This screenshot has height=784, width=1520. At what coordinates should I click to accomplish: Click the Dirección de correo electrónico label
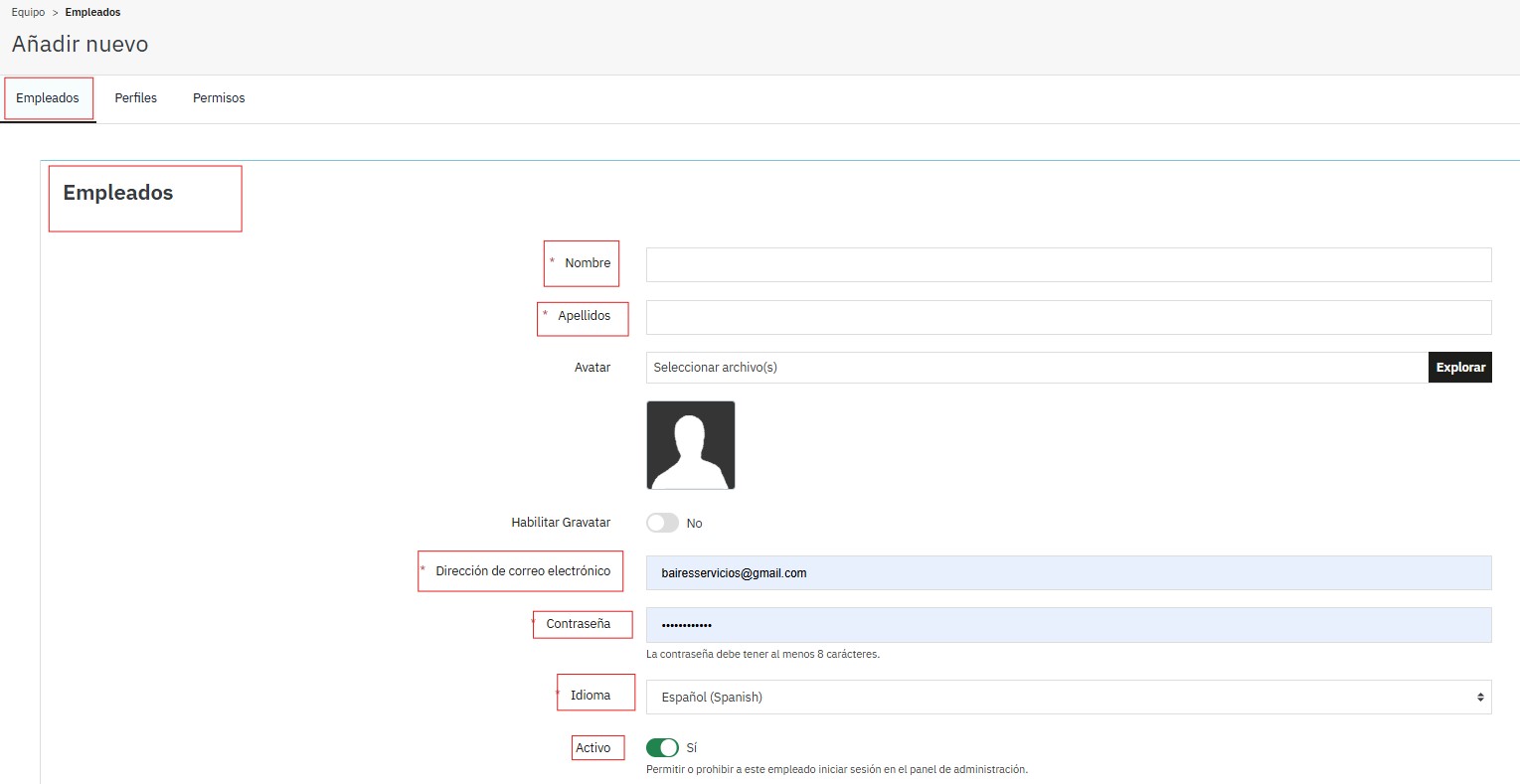pos(523,571)
